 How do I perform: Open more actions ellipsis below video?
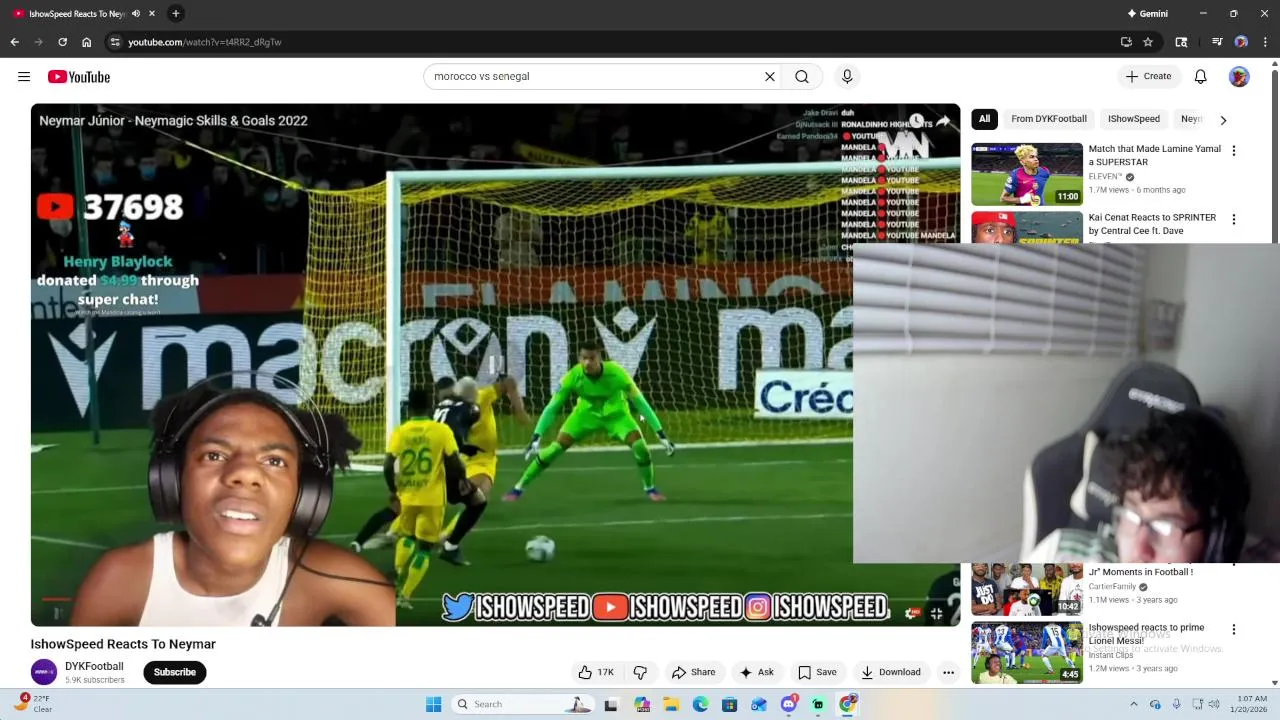[x=948, y=672]
